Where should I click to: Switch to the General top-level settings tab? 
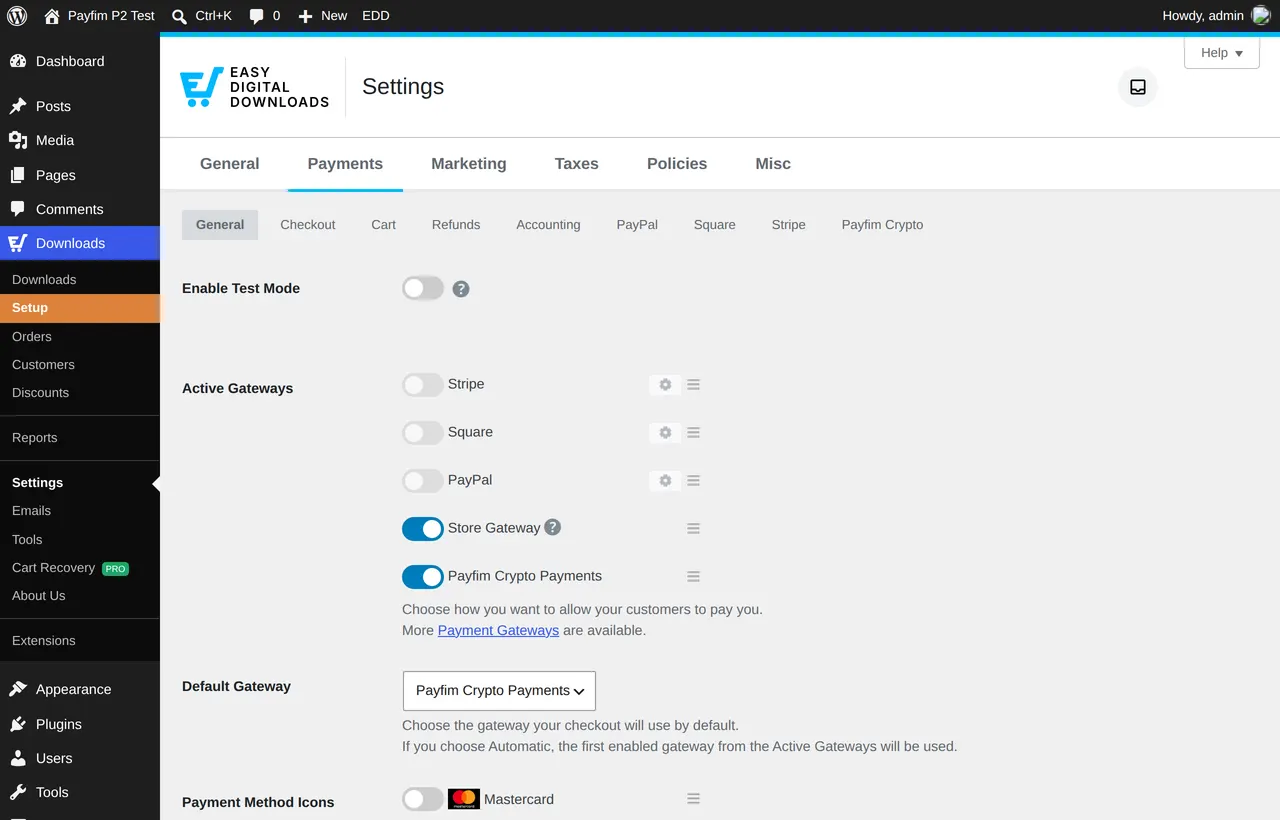coord(230,164)
